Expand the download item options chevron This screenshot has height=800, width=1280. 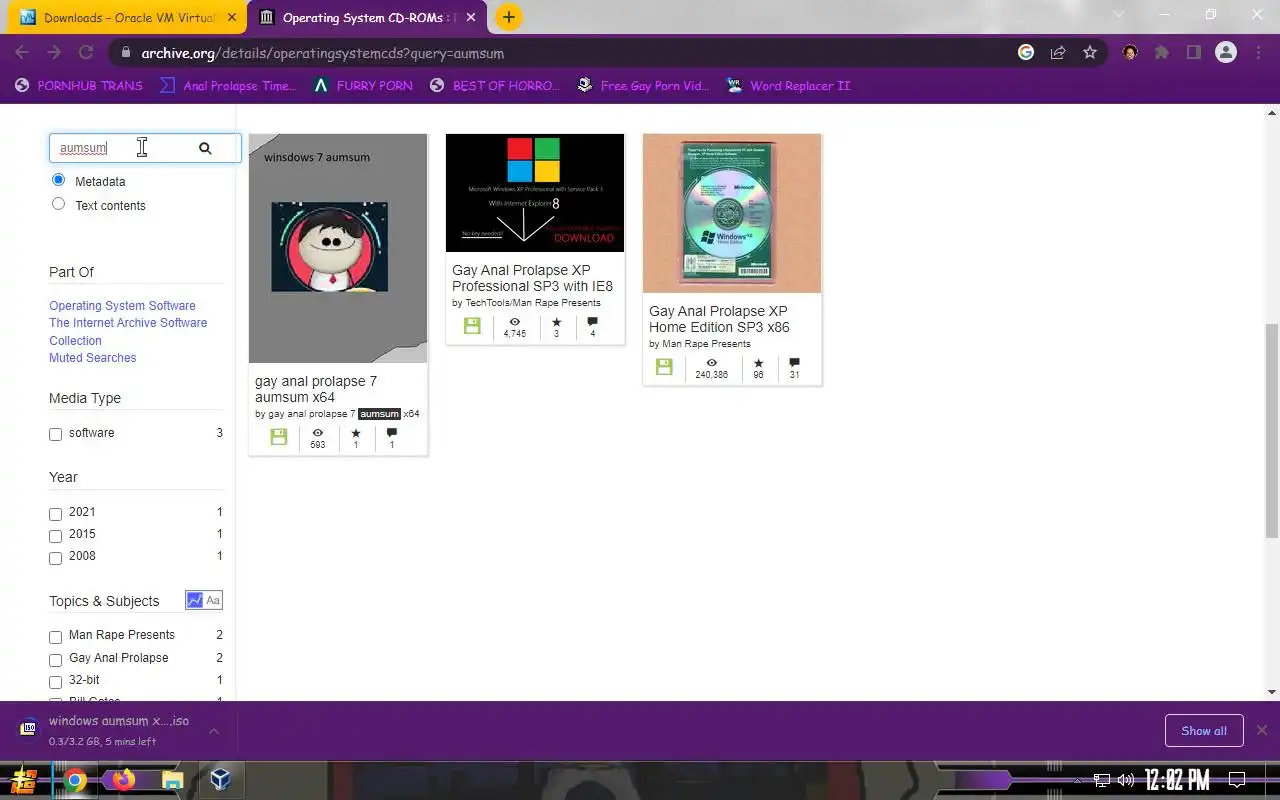[214, 731]
